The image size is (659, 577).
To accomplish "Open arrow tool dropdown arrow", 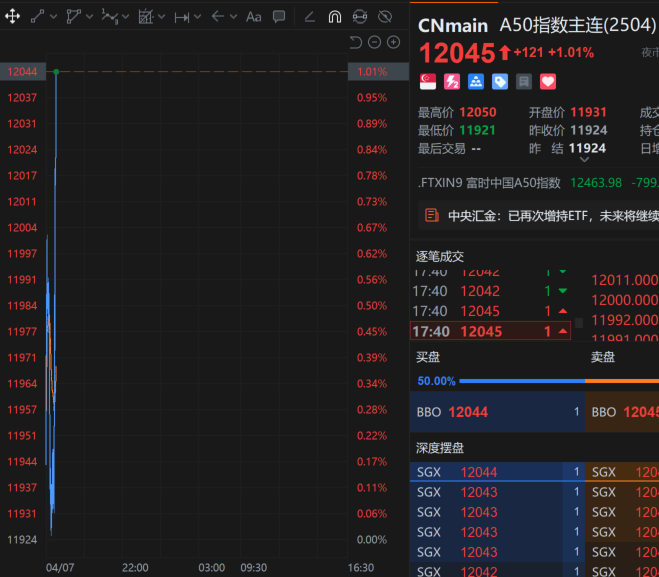I will pyautogui.click(x=233, y=17).
